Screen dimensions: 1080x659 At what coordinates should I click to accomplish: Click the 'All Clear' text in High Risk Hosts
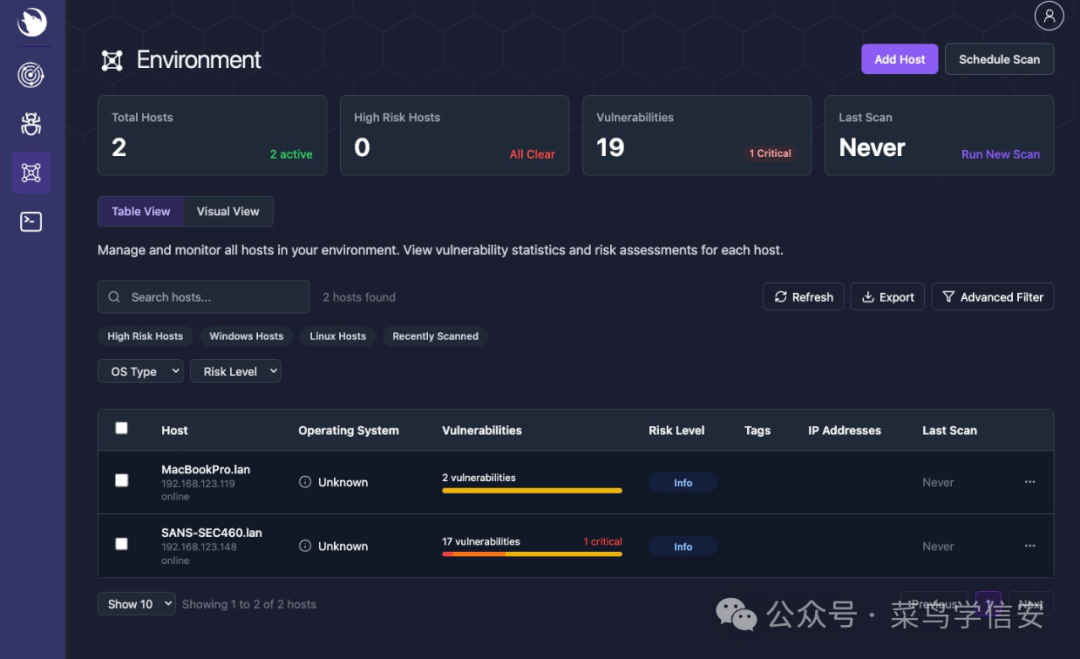coord(532,154)
